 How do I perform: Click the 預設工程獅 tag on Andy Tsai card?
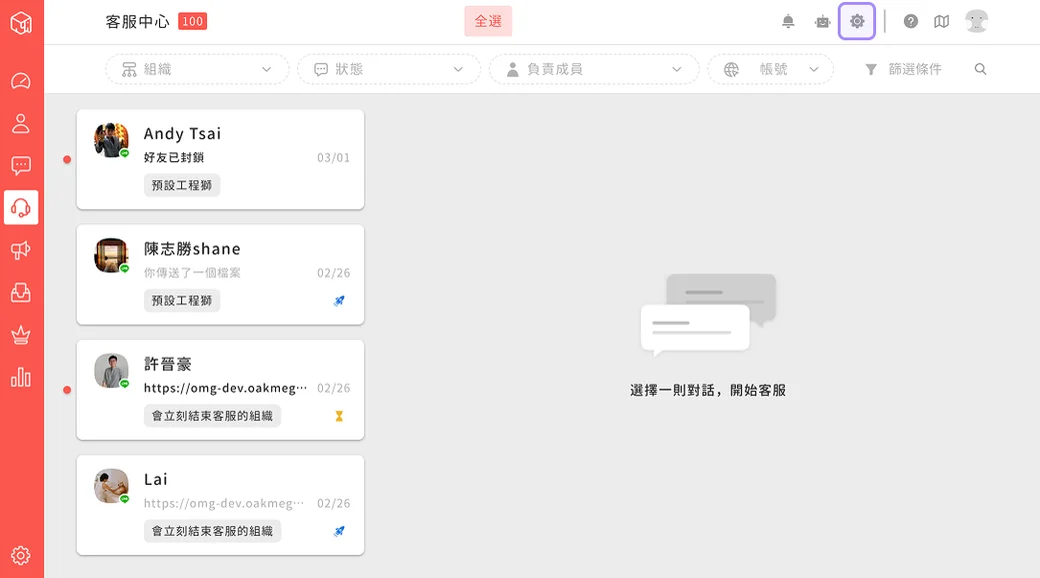(x=182, y=185)
